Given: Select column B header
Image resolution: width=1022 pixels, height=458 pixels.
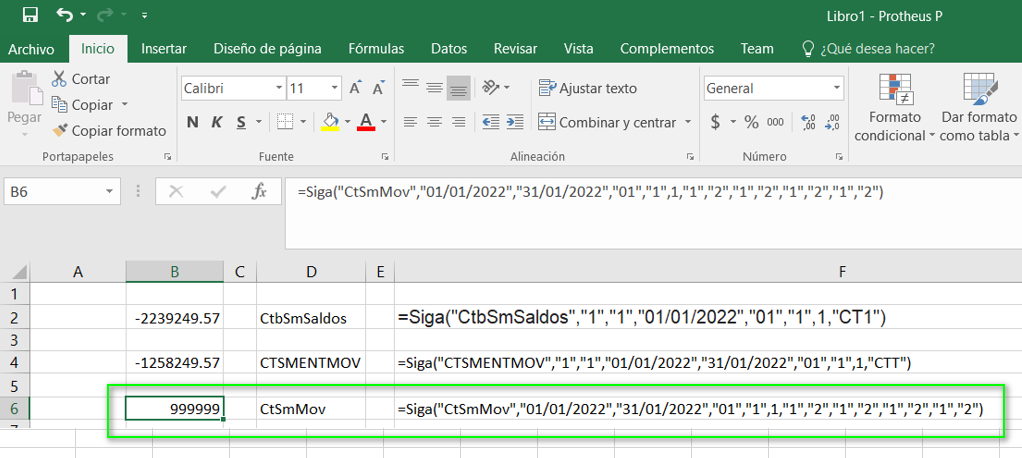Looking at the screenshot, I should coord(175,272).
